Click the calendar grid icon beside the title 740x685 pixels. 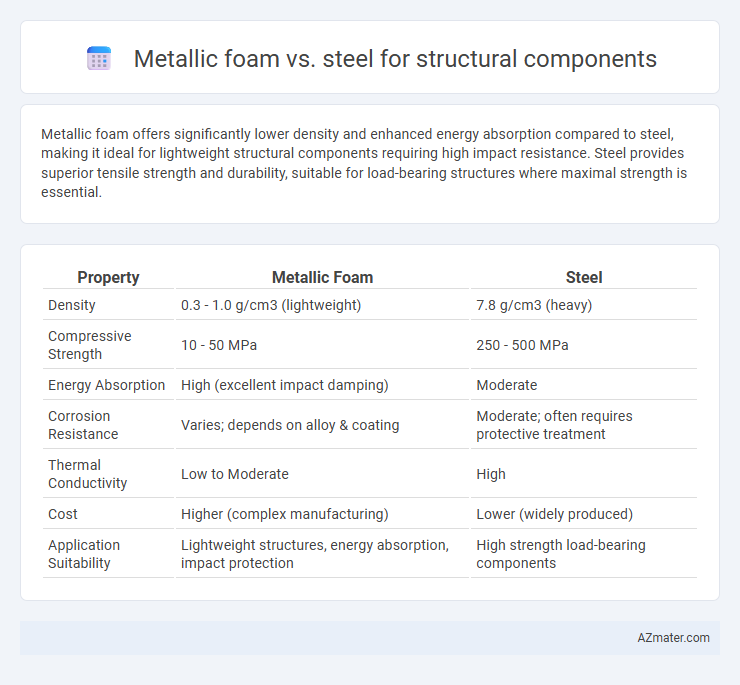pos(99,59)
